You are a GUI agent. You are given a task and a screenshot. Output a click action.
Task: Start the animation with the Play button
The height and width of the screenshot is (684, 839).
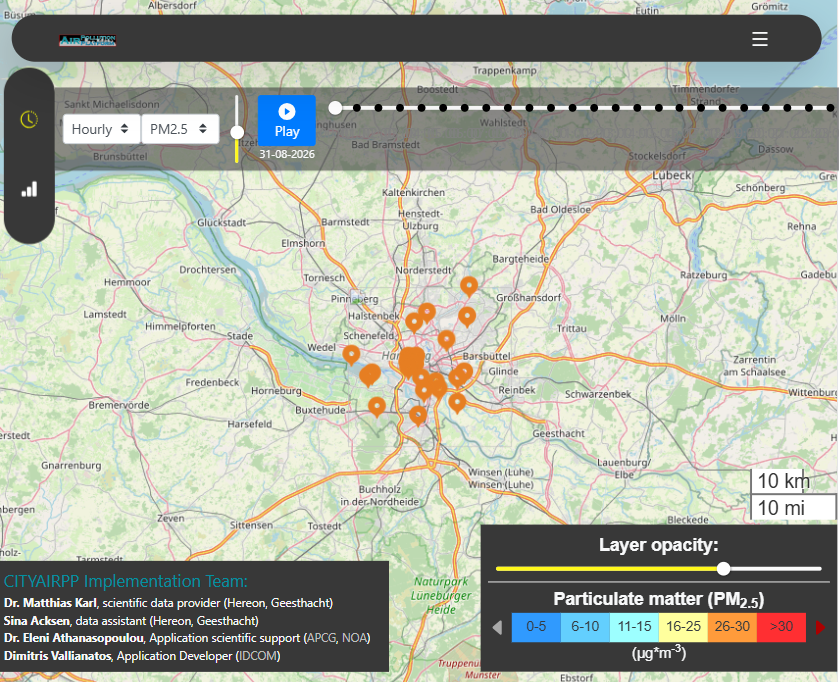pyautogui.click(x=287, y=120)
